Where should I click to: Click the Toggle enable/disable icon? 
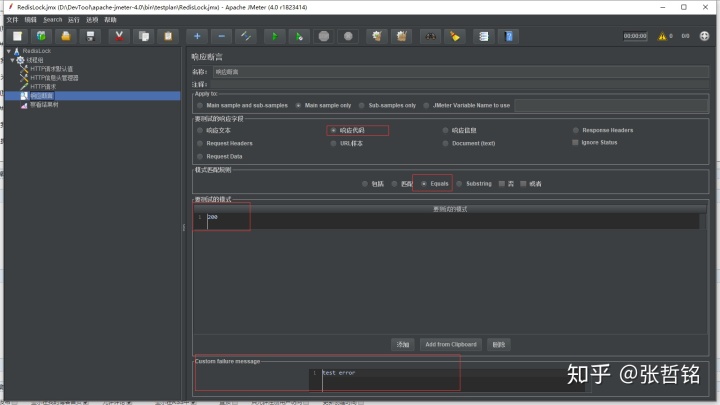click(246, 36)
